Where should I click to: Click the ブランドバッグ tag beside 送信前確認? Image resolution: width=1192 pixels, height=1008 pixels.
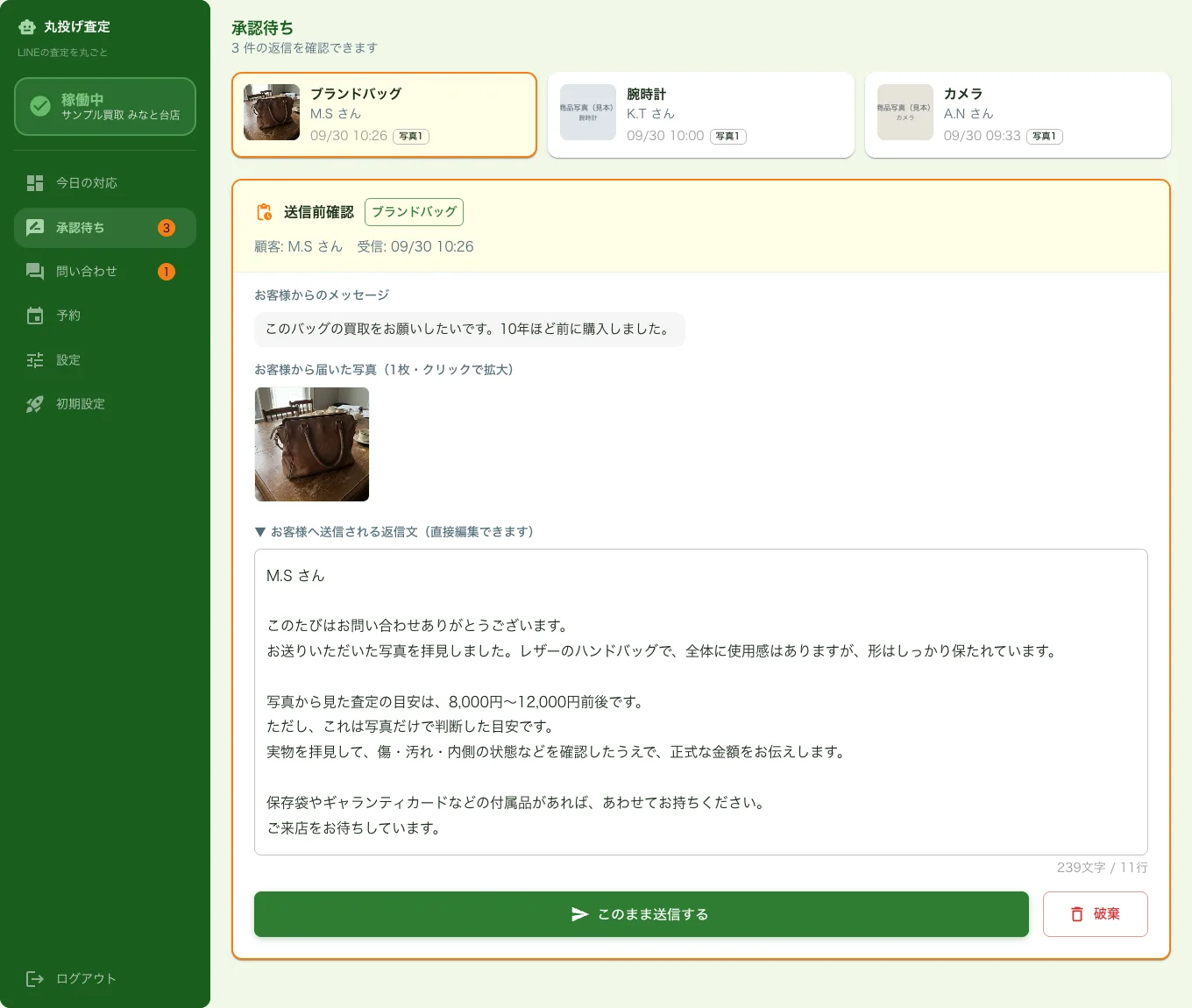tap(414, 212)
